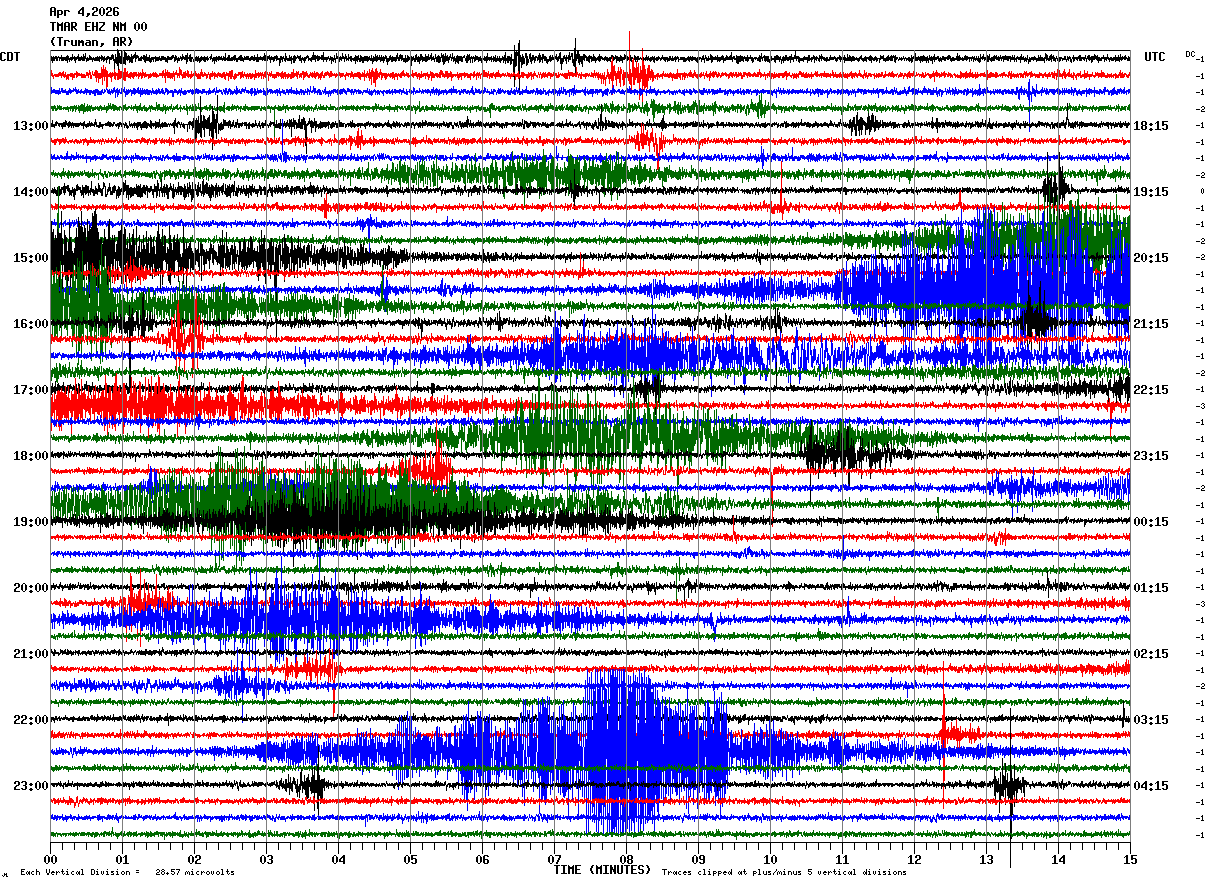Select the 19:00 CDT time label
1210x886 pixels.
click(x=31, y=522)
